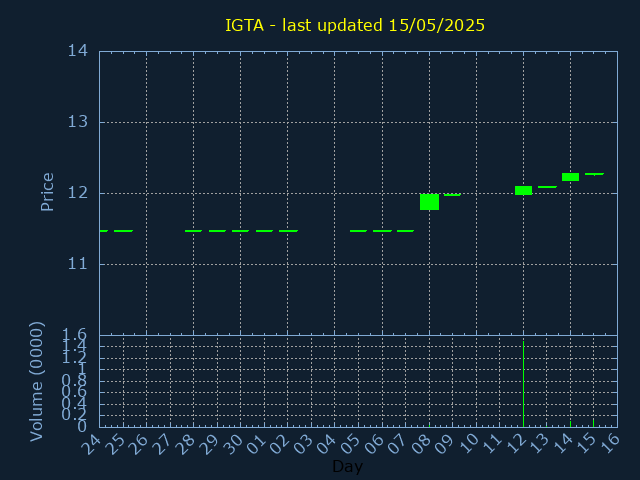Click the green candlestick on day 12
Screen dimensions: 640x480
523,190
